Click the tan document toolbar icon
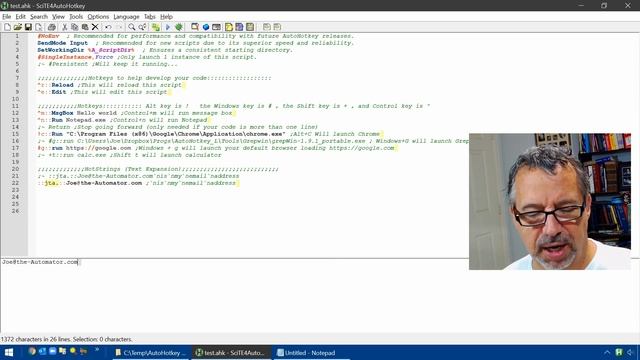Image resolution: width=640 pixels, height=360 pixels. pos(250,27)
